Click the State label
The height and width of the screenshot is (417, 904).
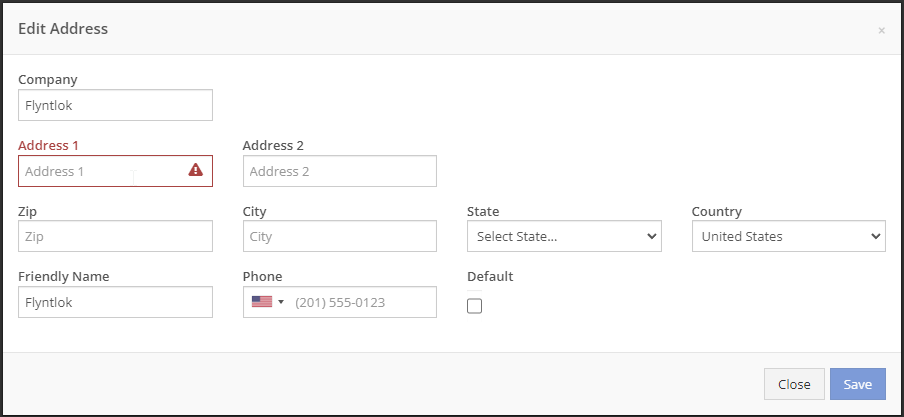[x=483, y=212]
